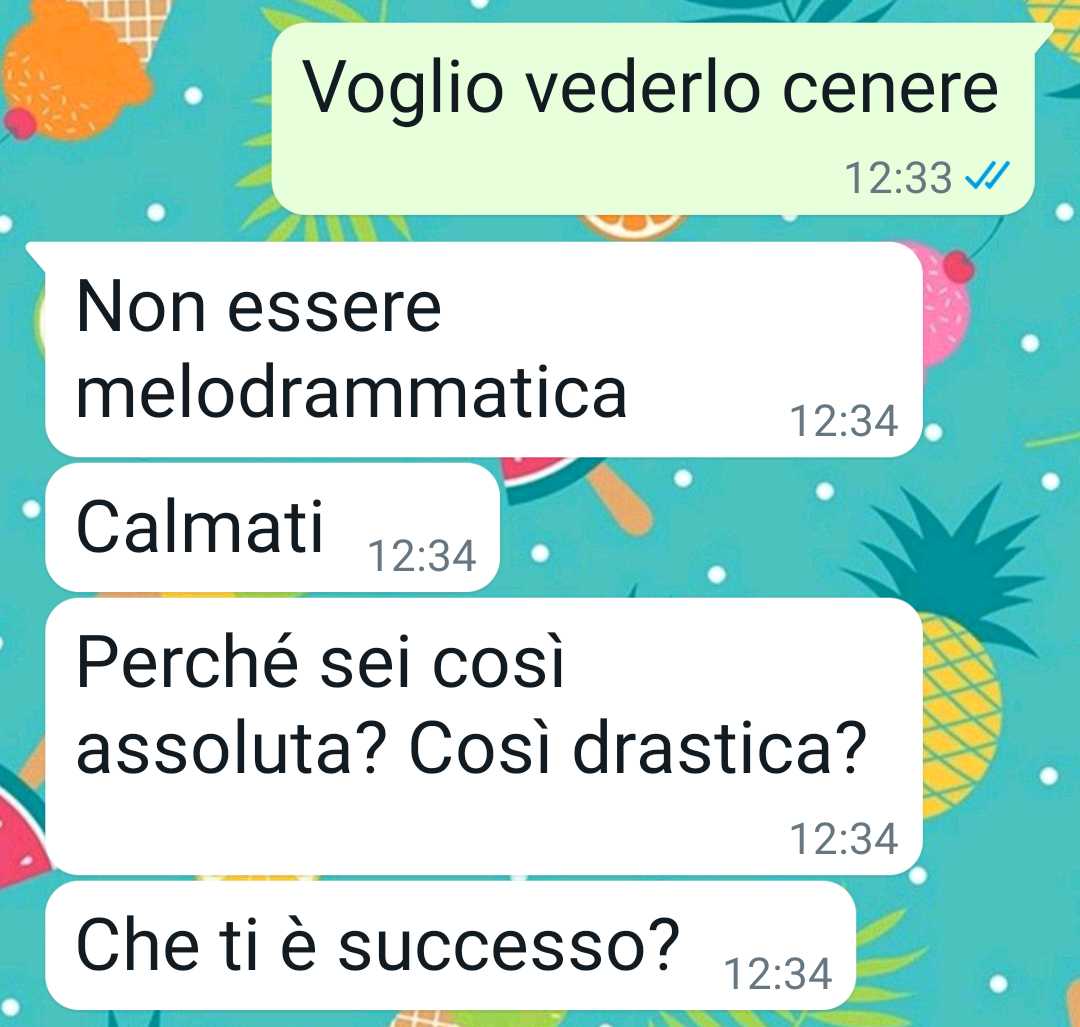Screen dimensions: 1080x1027
Task: Select the sent message 'Voglio vederlo cenere'
Action: [x=653, y=119]
